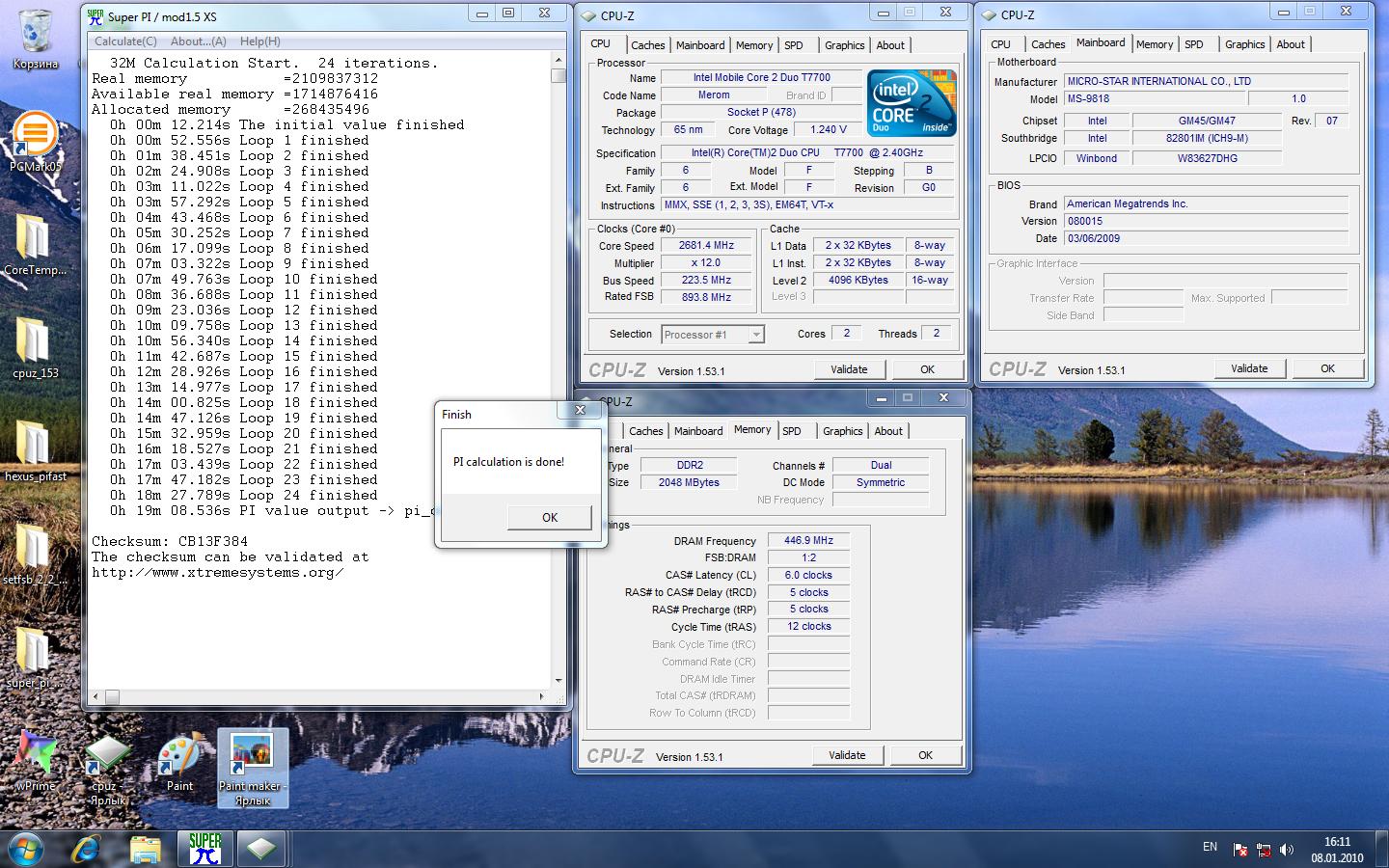This screenshot has width=1389, height=868.
Task: Open the cpuz_153 folder on the desktop
Action: pyautogui.click(x=36, y=348)
